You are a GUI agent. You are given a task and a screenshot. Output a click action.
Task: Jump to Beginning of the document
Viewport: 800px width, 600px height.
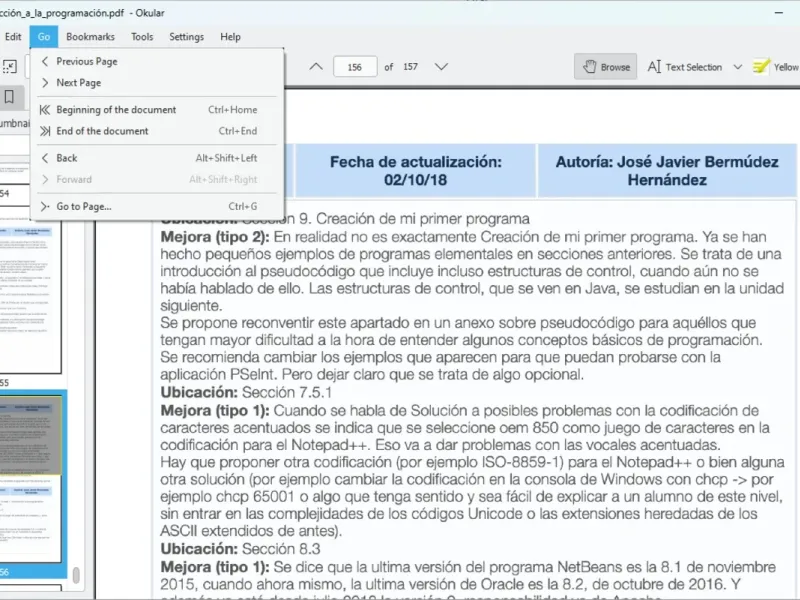point(157,110)
